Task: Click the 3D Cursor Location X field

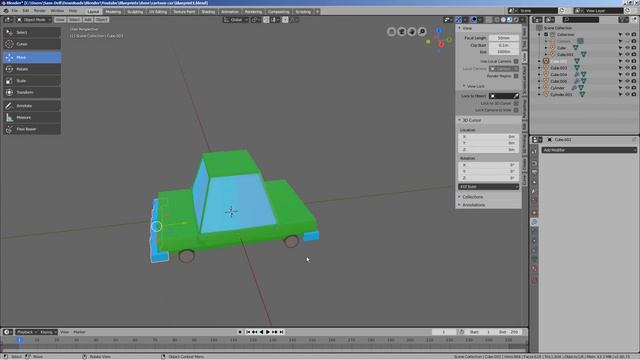Action: coord(489,137)
